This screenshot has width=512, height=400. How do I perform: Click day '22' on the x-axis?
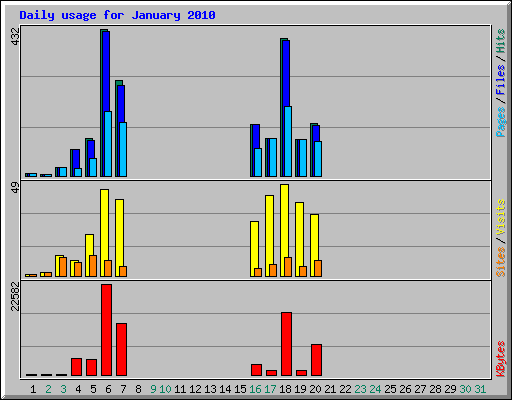pyautogui.click(x=345, y=389)
